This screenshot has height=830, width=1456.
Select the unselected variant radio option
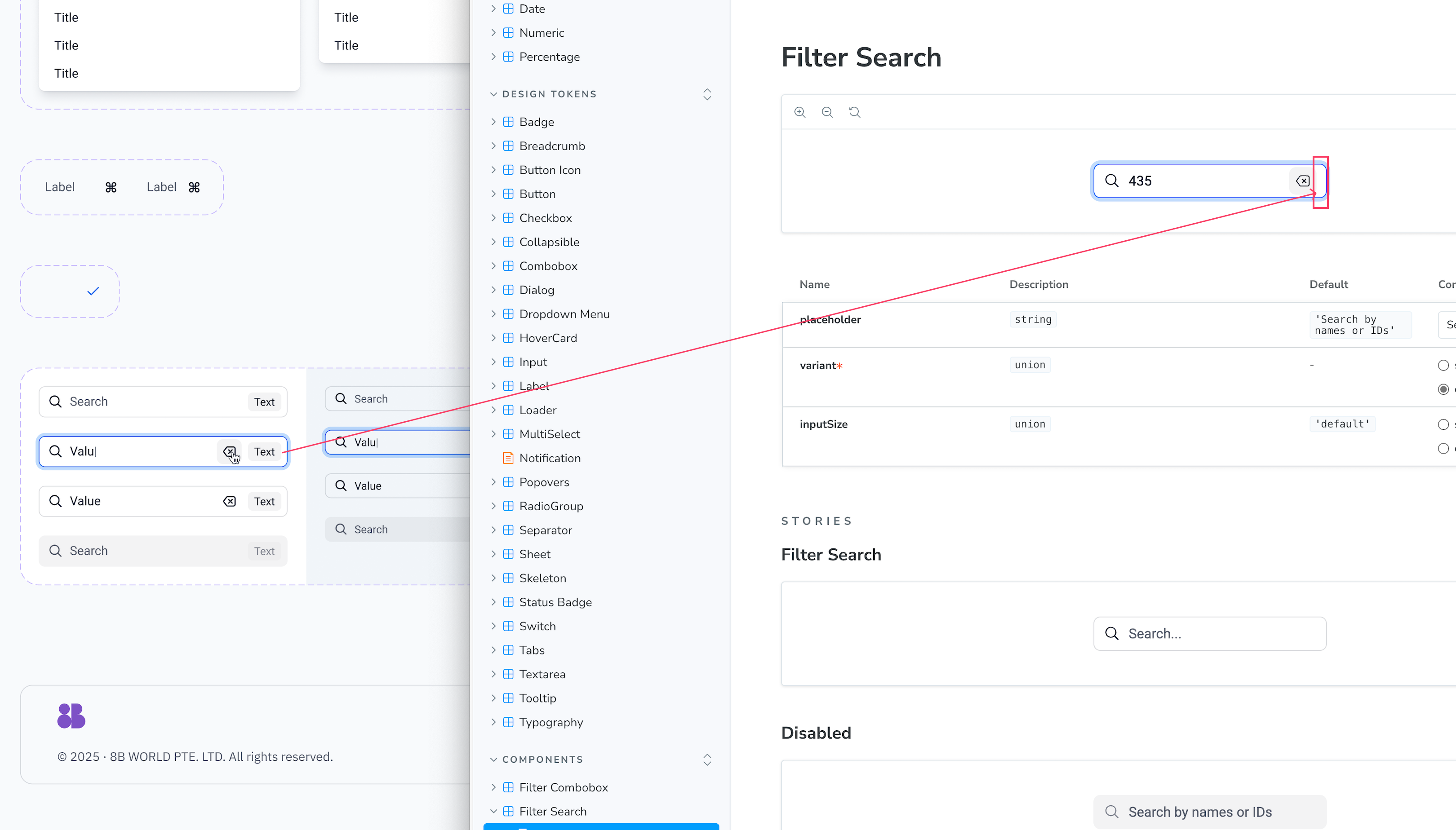pyautogui.click(x=1443, y=366)
